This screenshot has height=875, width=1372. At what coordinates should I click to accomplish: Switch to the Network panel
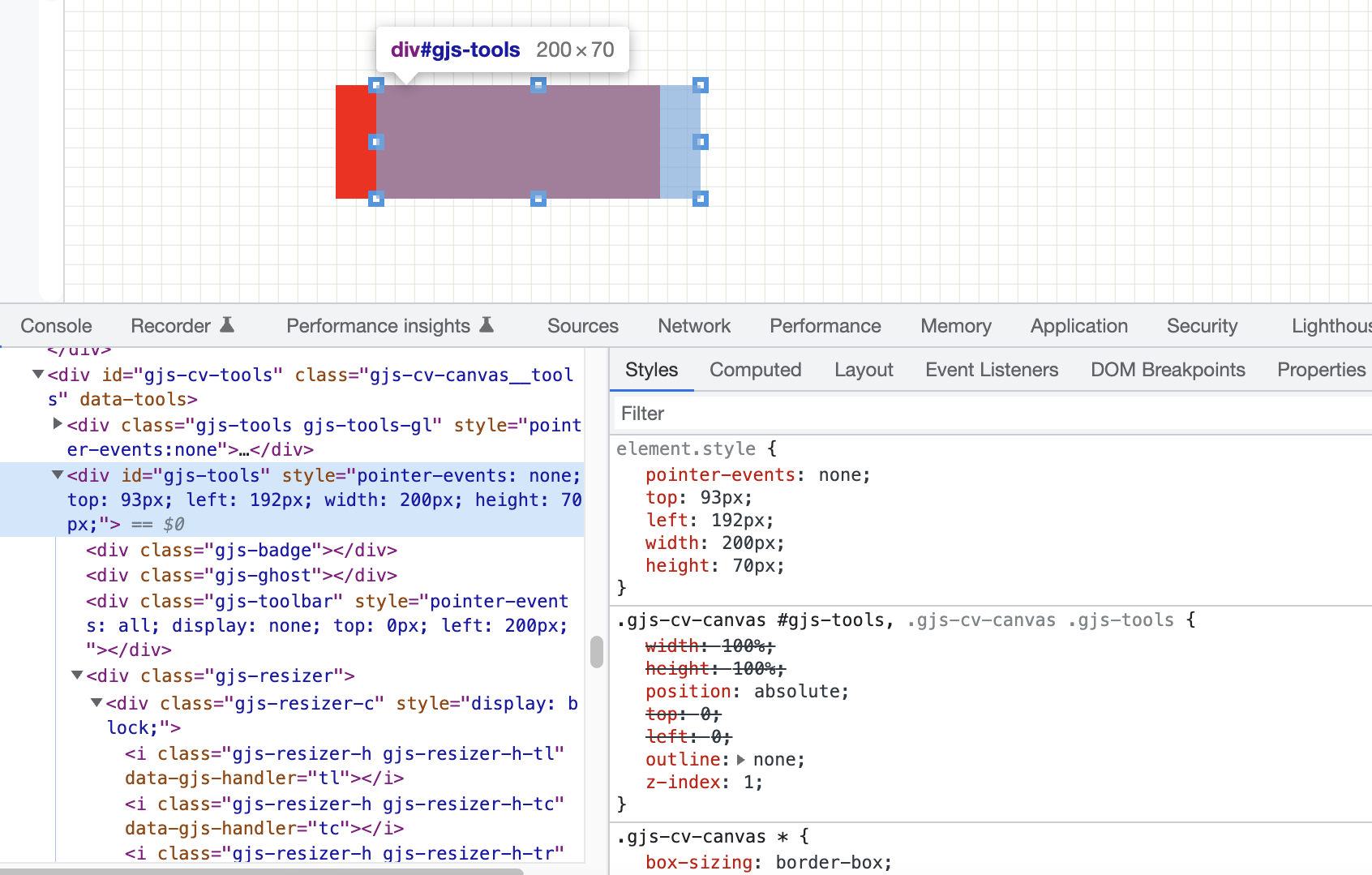[x=693, y=325]
